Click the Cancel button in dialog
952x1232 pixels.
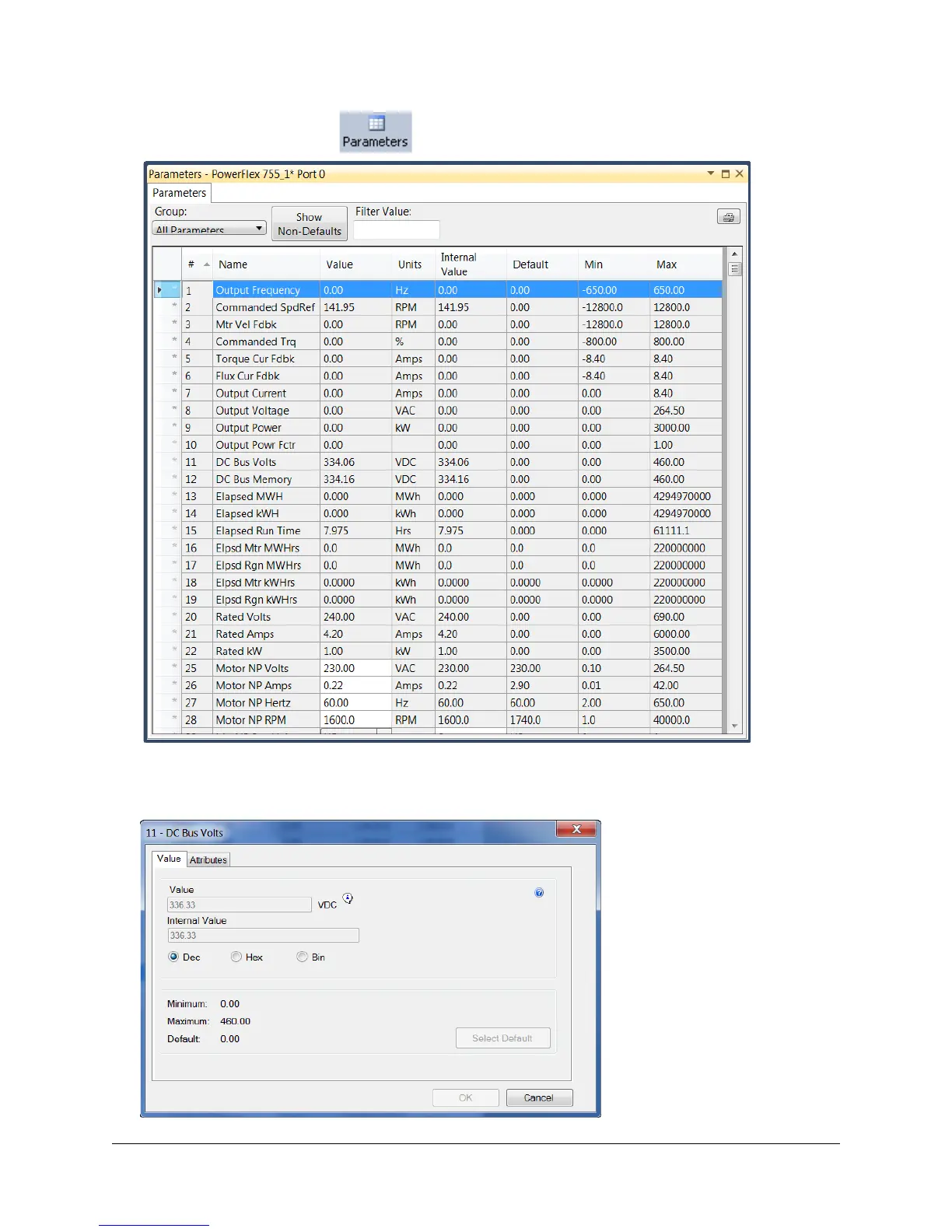pyautogui.click(x=539, y=1097)
